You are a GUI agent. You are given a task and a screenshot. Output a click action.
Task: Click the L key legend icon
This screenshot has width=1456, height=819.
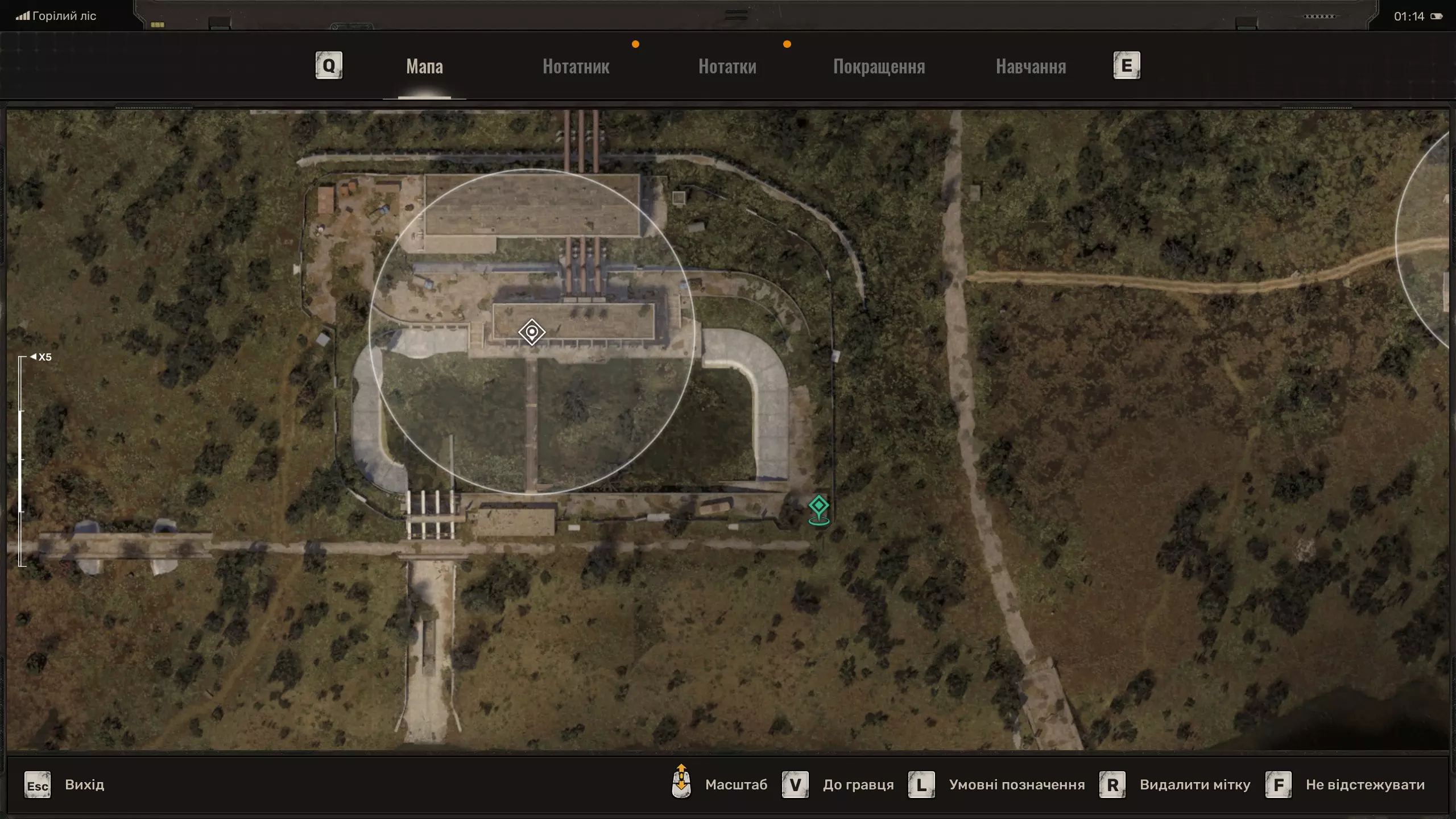[x=921, y=785]
